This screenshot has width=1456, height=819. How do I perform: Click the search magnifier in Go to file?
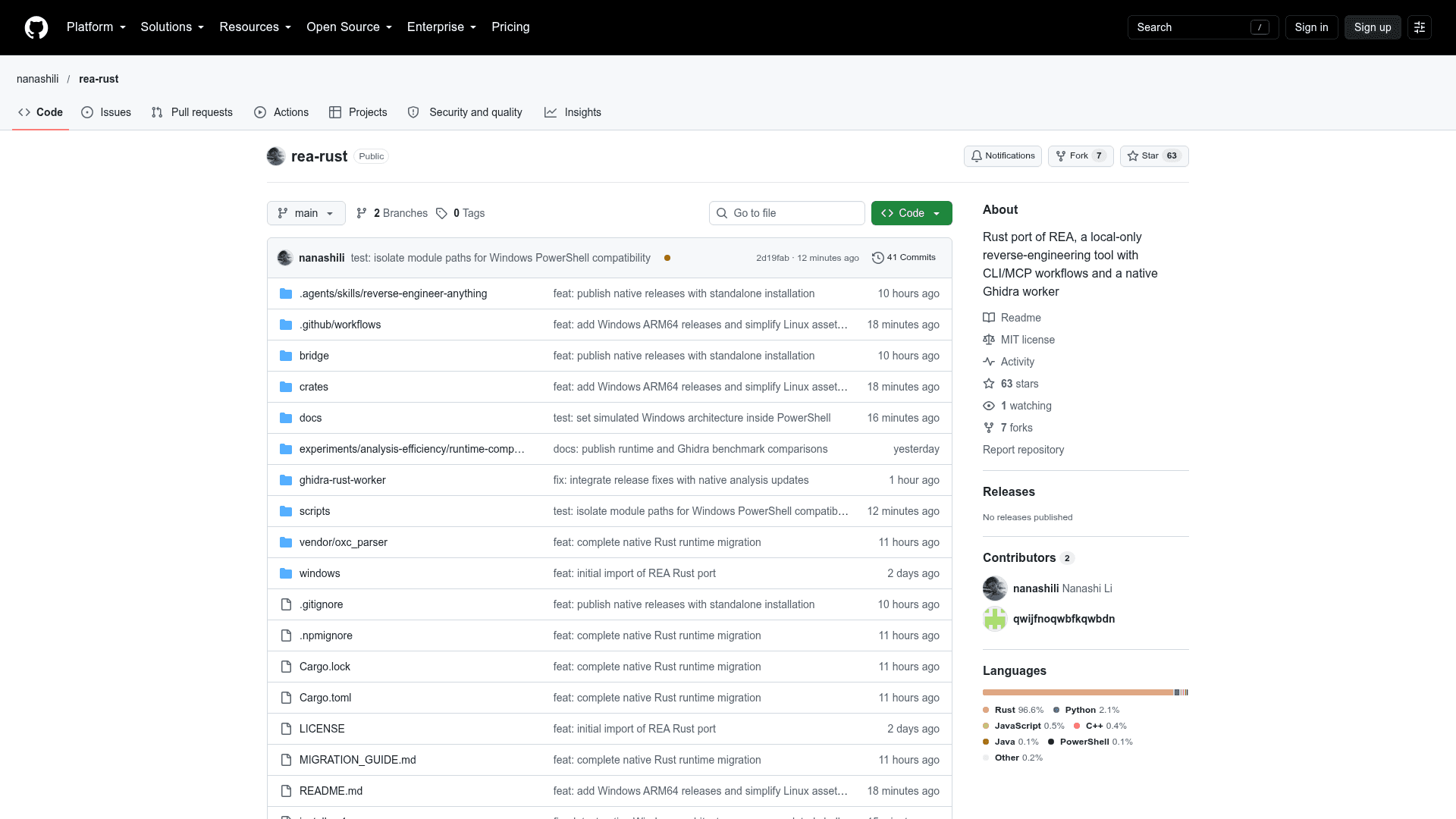coord(722,214)
